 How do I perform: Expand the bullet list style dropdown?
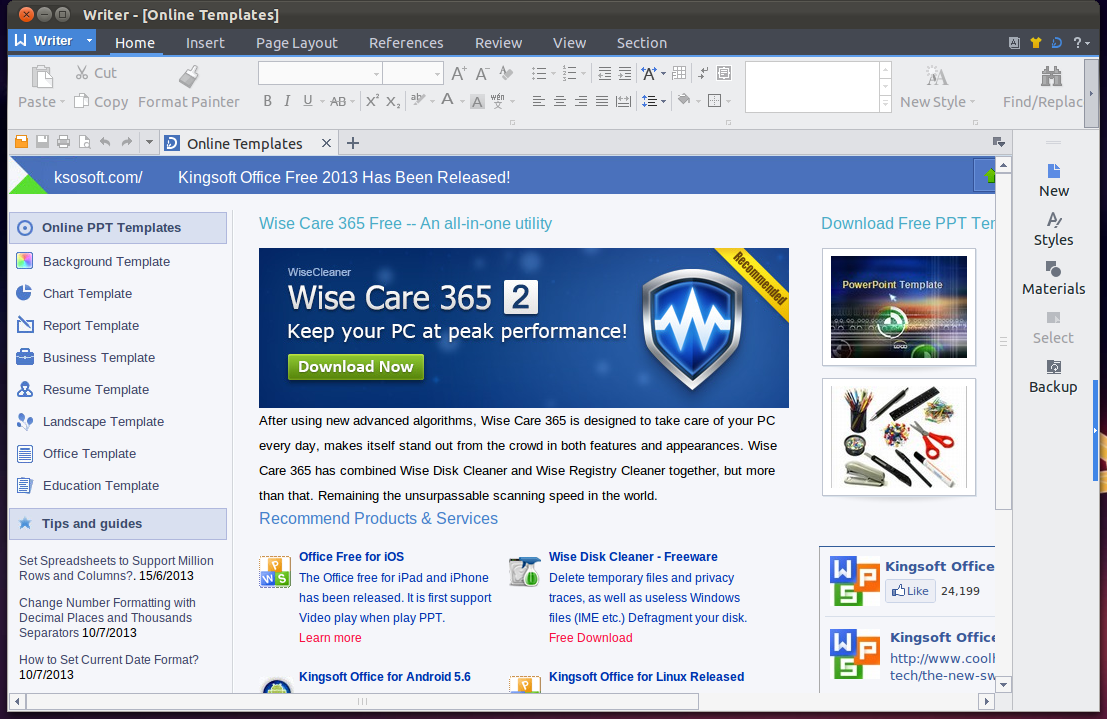point(553,73)
